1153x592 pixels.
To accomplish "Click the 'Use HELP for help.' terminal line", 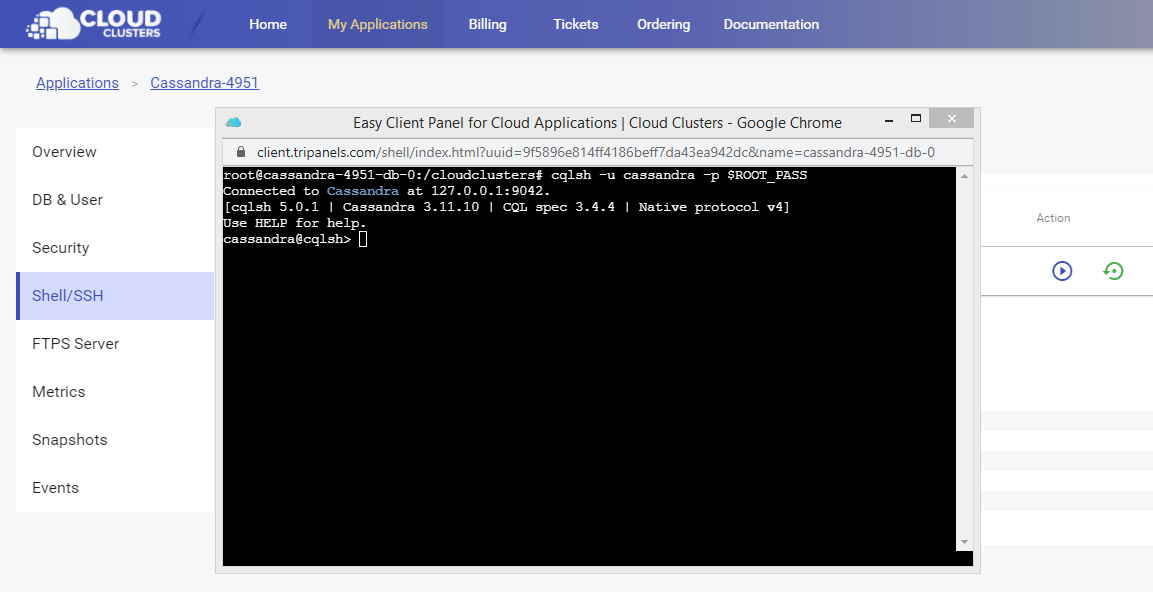I will coord(294,223).
